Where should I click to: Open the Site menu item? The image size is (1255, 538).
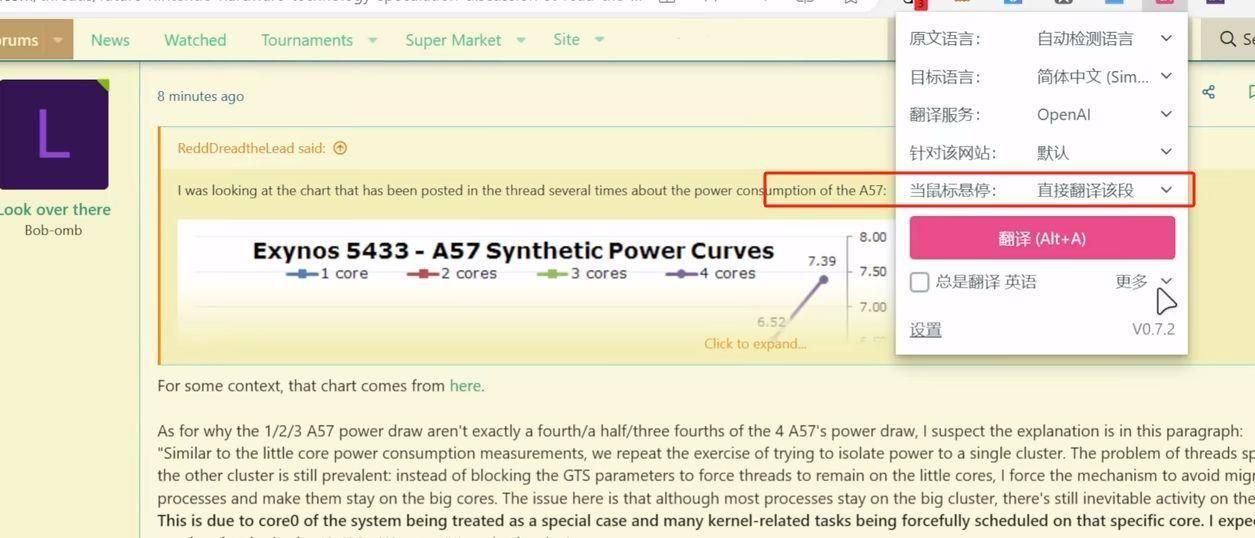[x=566, y=40]
